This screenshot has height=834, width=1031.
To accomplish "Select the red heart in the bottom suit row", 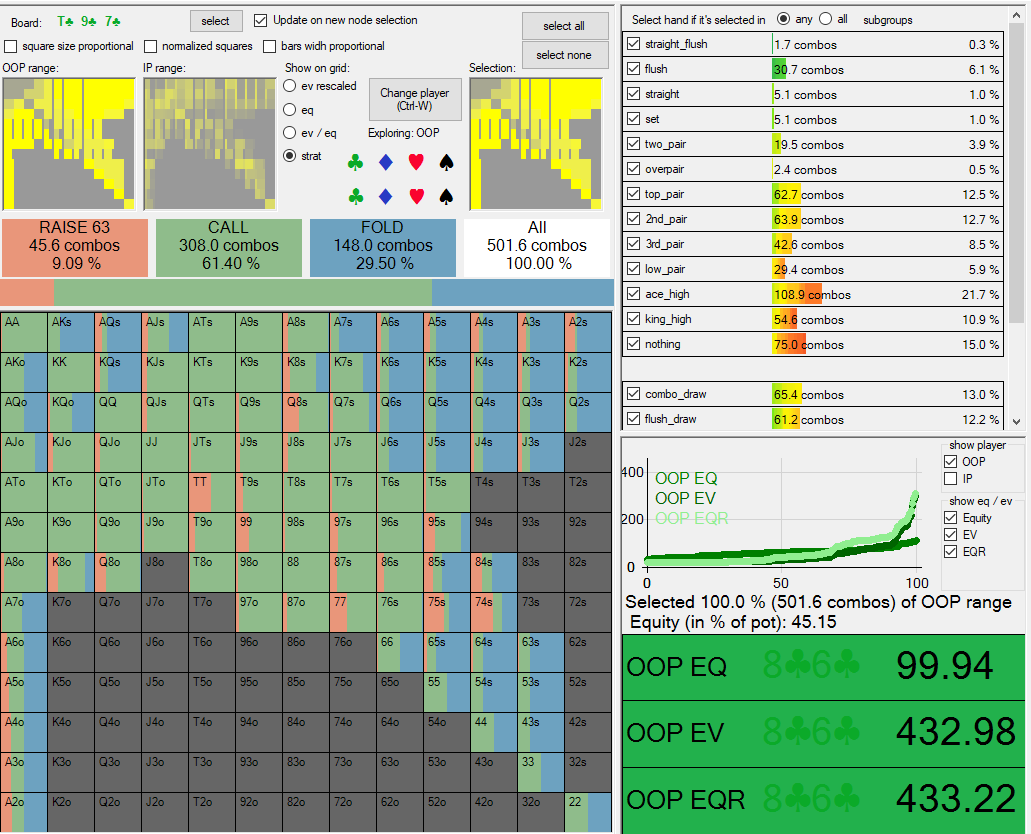I will [416, 196].
